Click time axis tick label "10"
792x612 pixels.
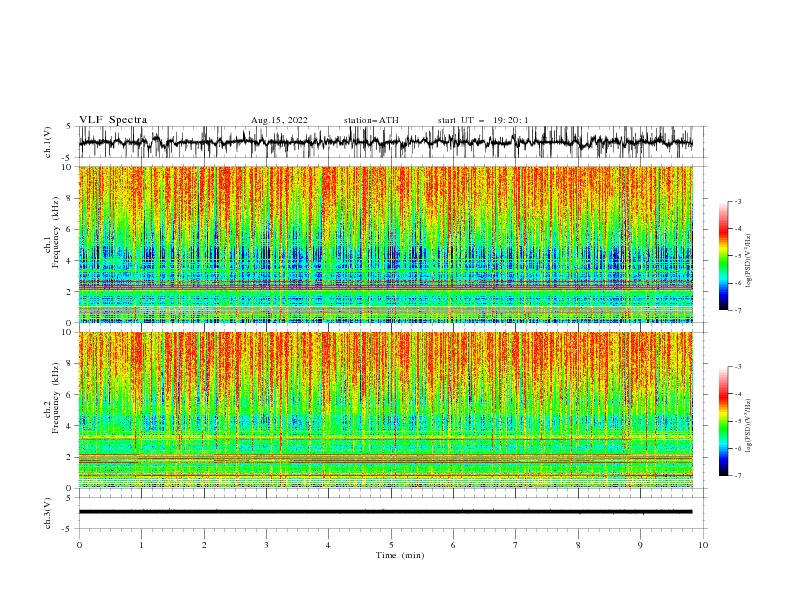(703, 545)
